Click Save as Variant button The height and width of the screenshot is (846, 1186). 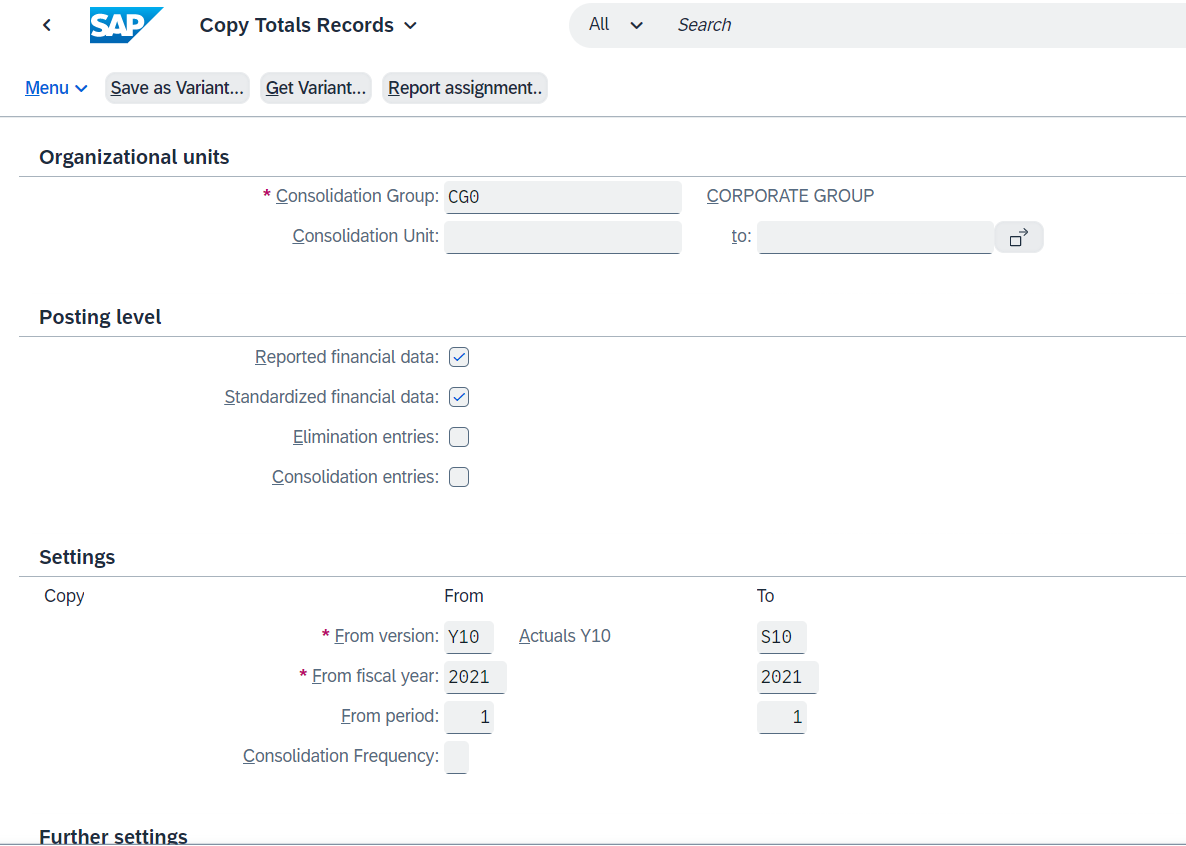pos(177,88)
